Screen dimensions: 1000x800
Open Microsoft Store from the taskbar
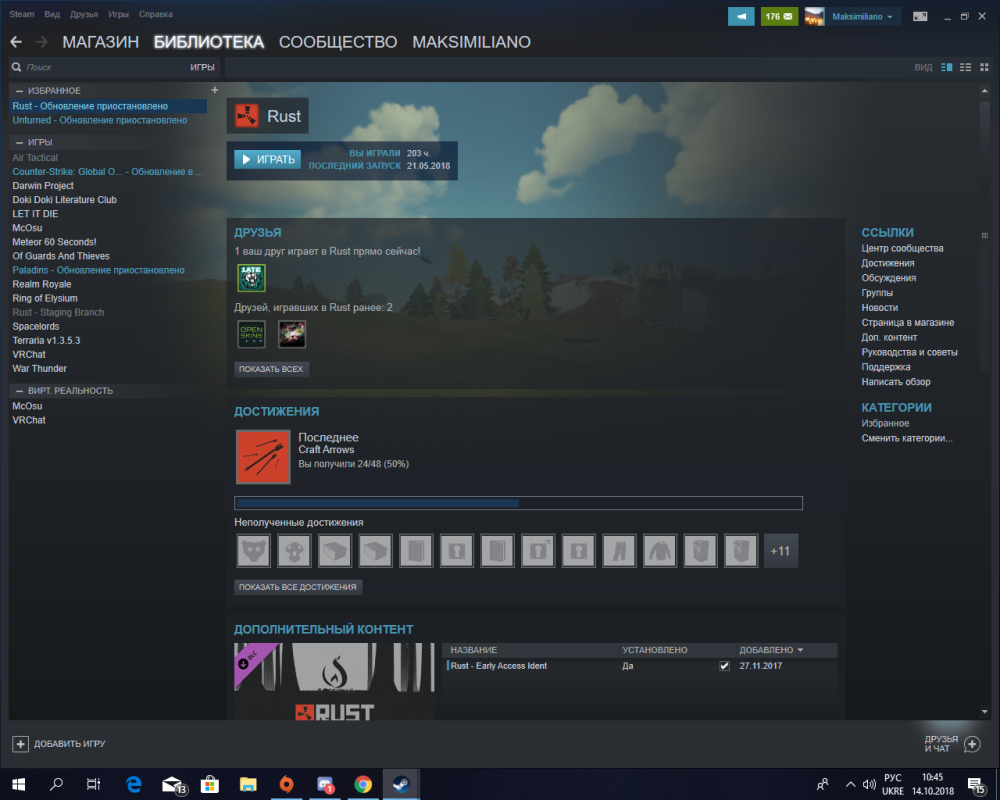tap(210, 784)
